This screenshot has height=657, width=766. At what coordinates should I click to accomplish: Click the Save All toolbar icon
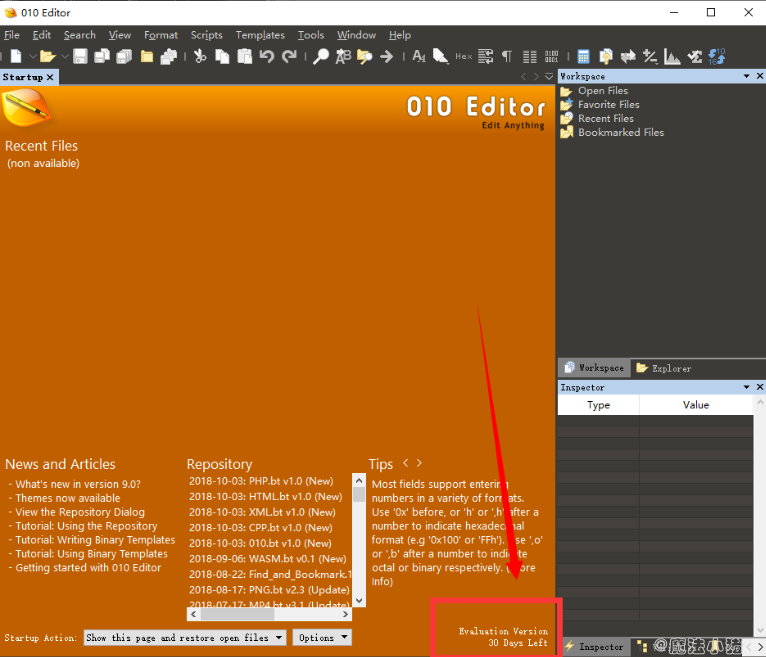coord(124,57)
